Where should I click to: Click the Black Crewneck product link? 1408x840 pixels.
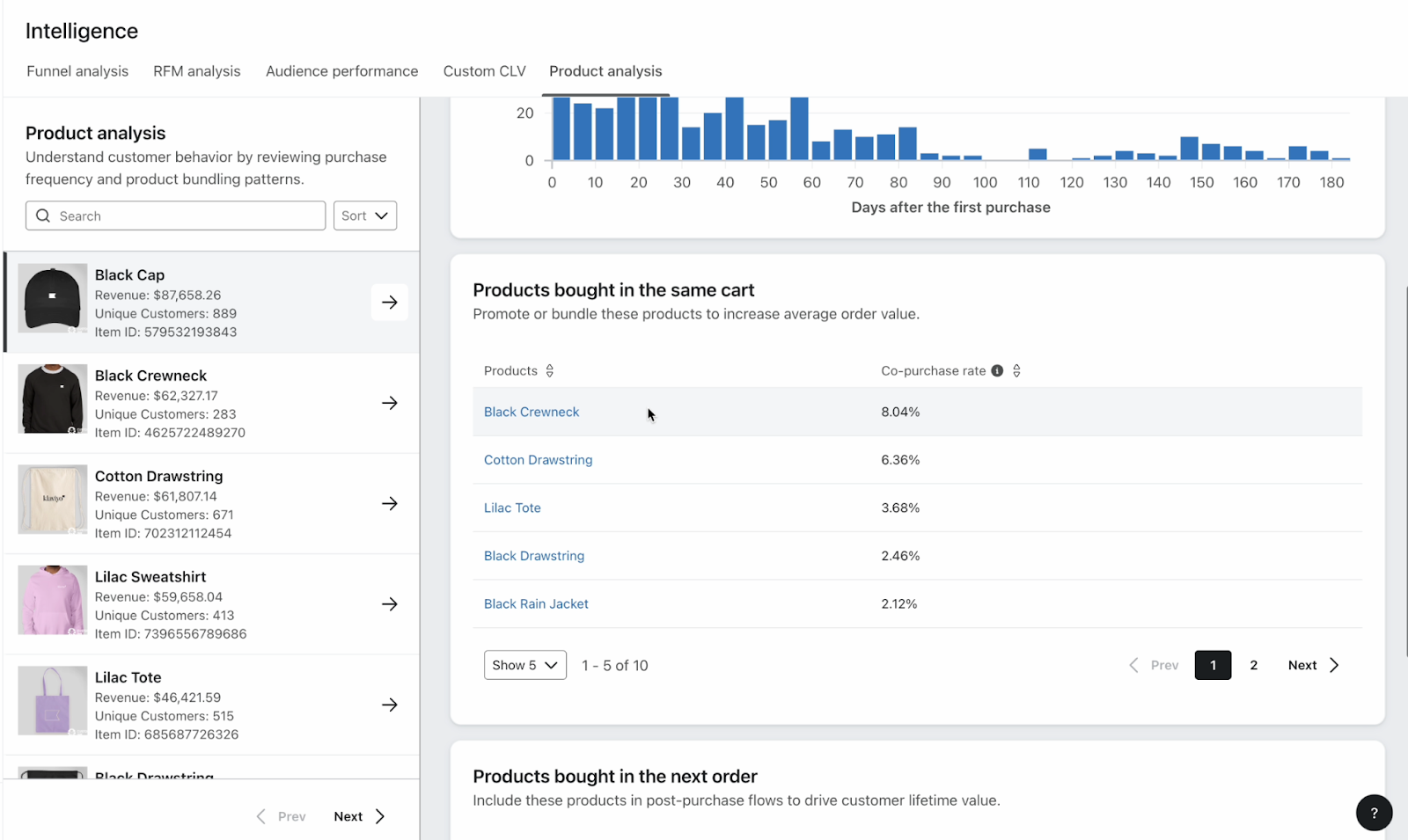coord(532,412)
